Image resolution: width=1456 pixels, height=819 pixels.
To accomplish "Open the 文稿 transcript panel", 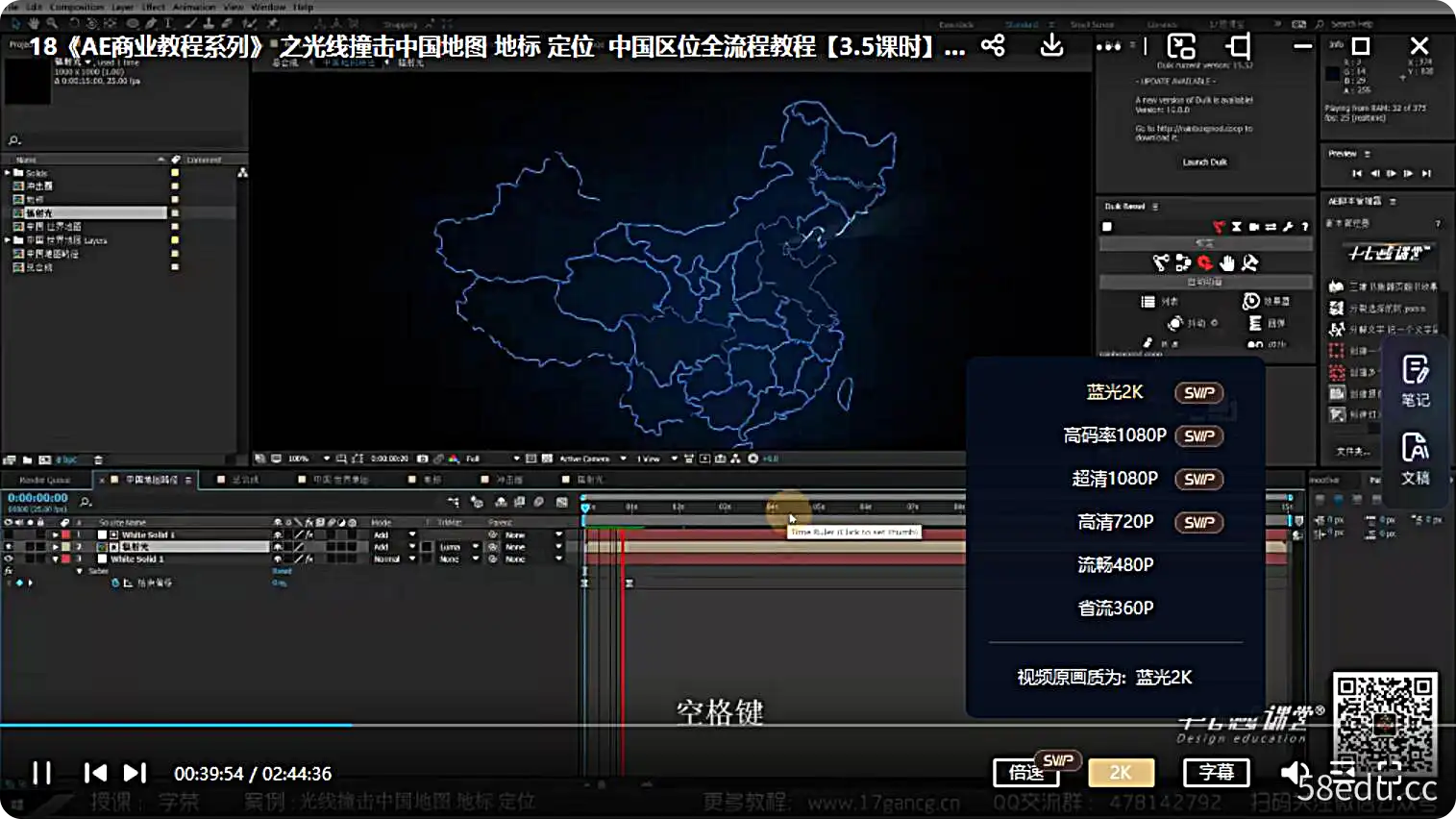I will [1415, 459].
